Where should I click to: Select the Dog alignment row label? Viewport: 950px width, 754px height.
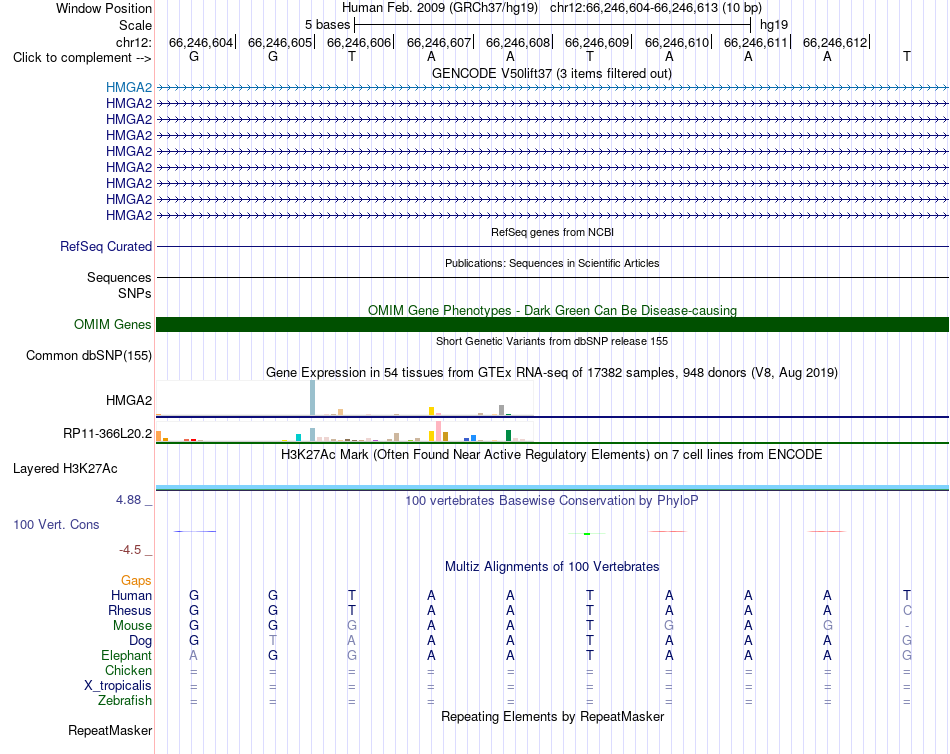coord(140,641)
